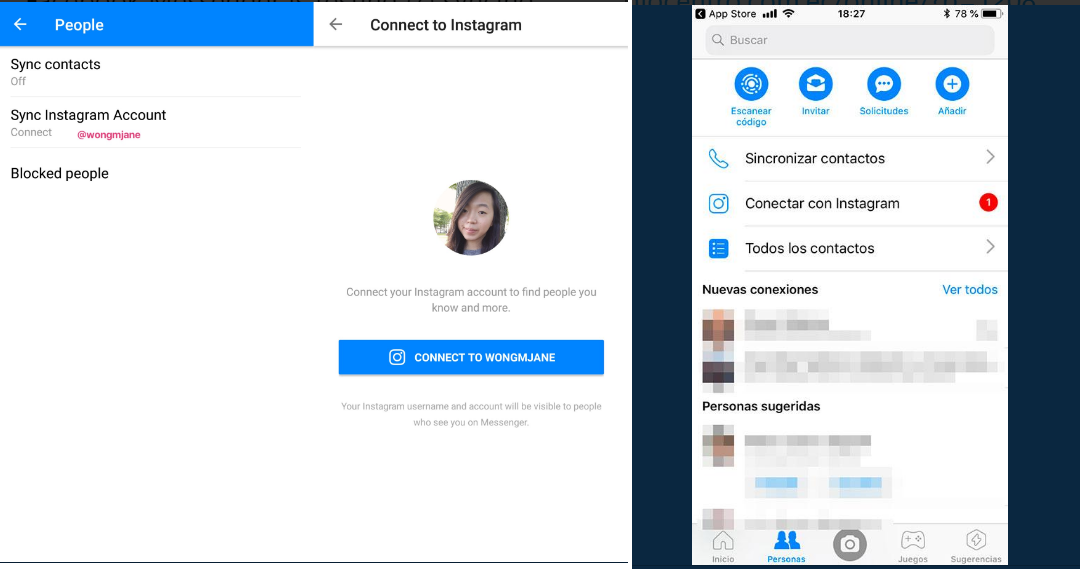Tap the center camera button
1080x571 pixels.
pos(849,543)
